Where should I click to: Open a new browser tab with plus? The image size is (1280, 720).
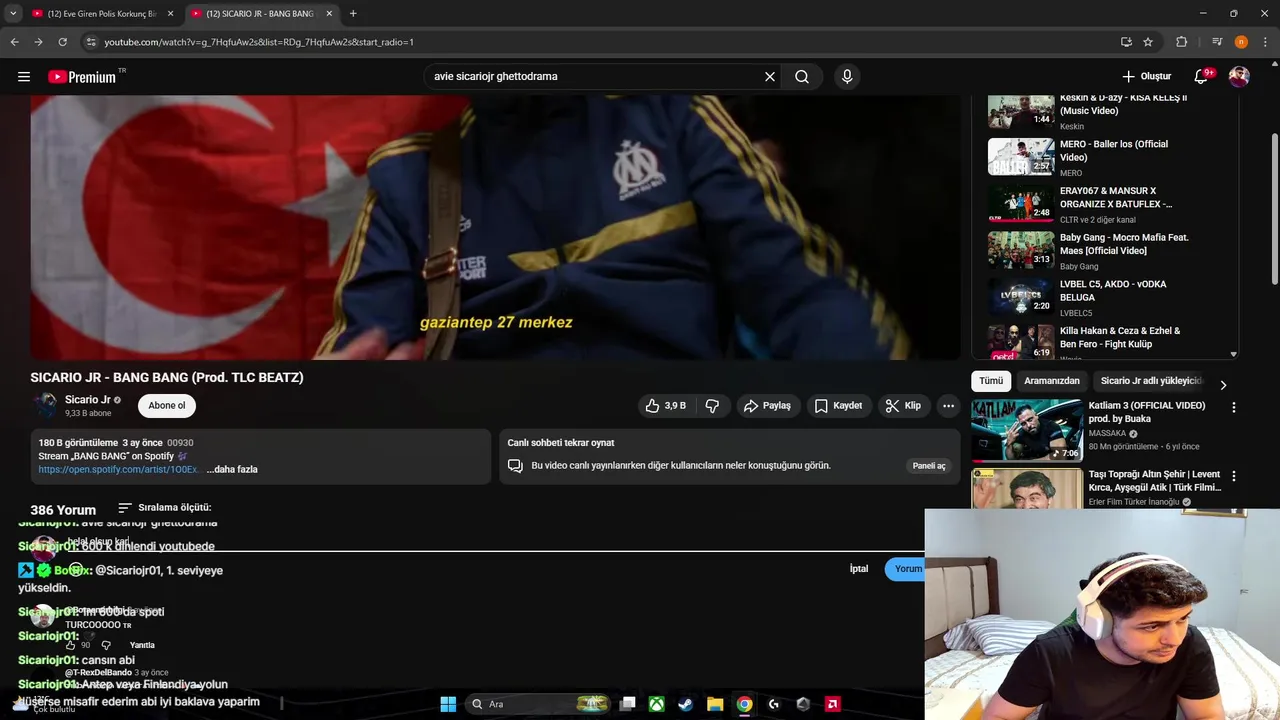point(353,13)
